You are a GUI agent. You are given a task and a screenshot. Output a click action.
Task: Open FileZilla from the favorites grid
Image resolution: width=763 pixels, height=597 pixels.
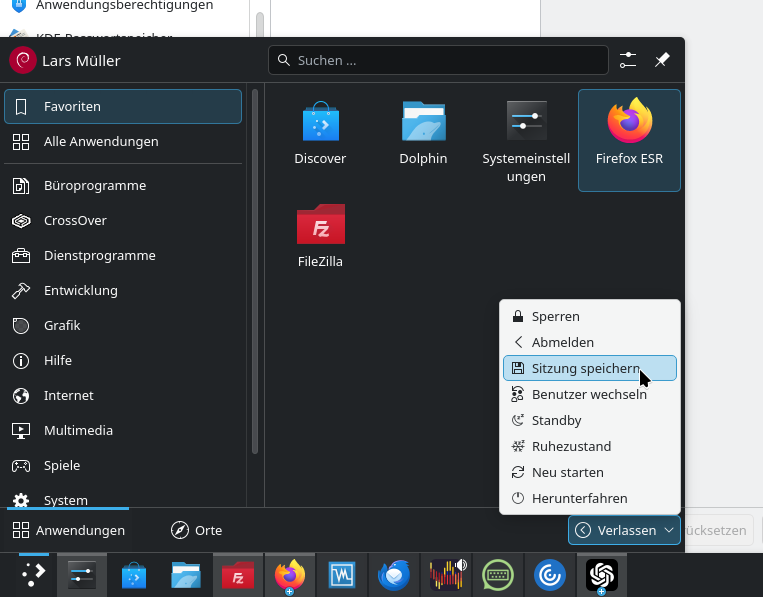click(320, 237)
